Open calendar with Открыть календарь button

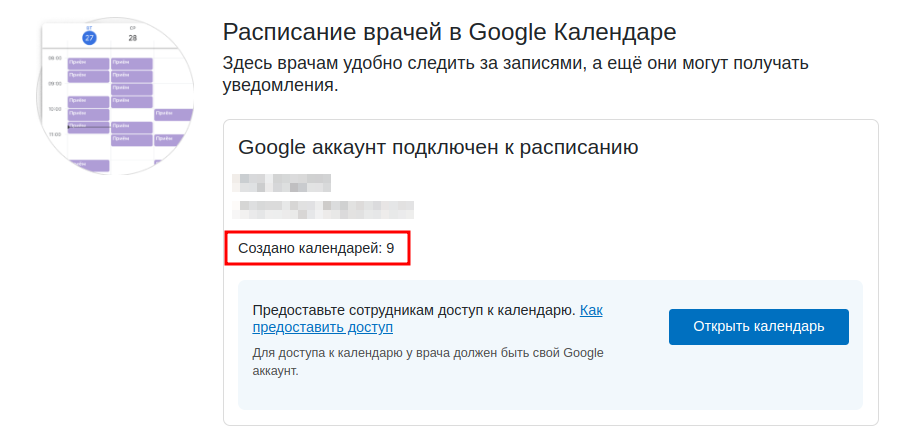coord(759,327)
